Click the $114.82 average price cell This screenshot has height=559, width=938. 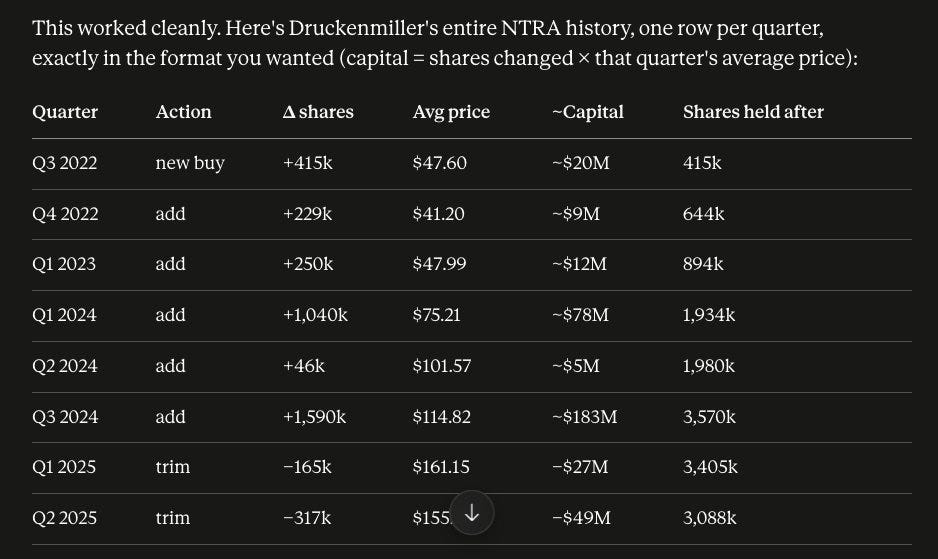[441, 417]
